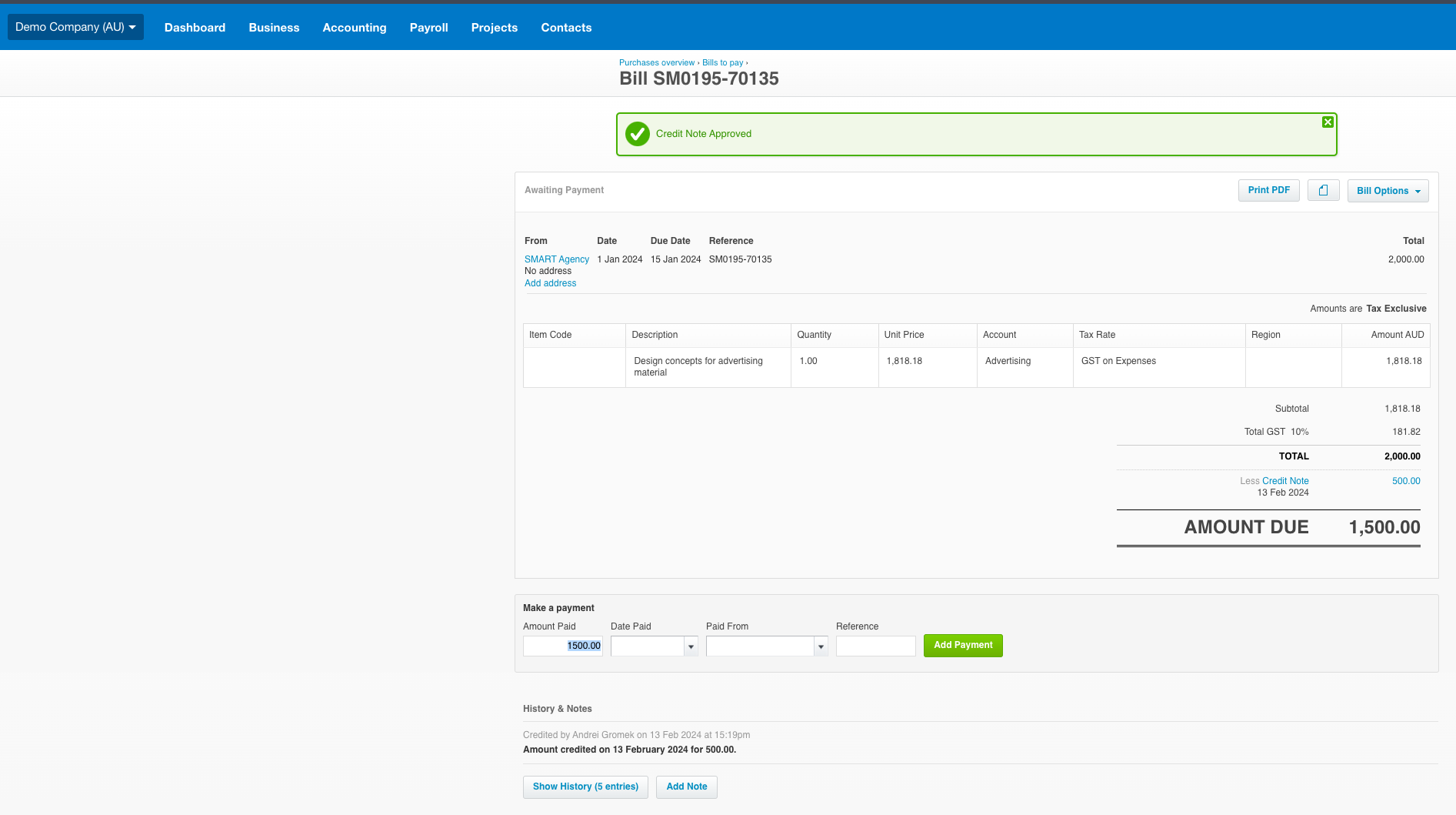Click the copy bill icon button

pos(1323,190)
